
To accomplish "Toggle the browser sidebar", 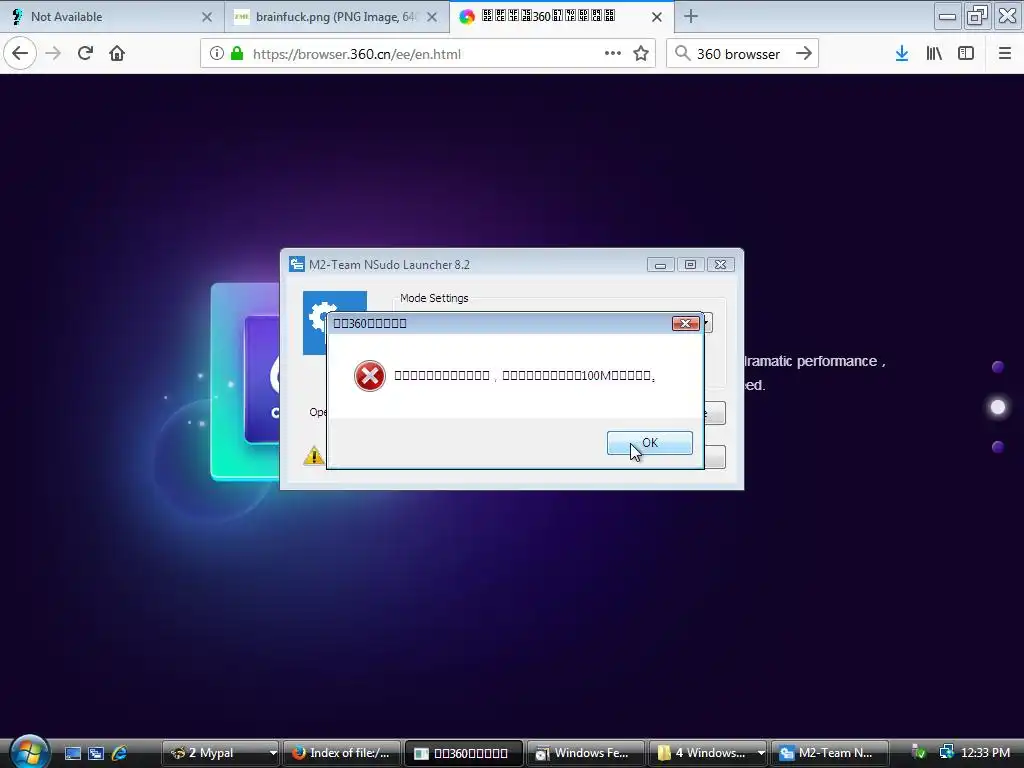I will pos(966,54).
